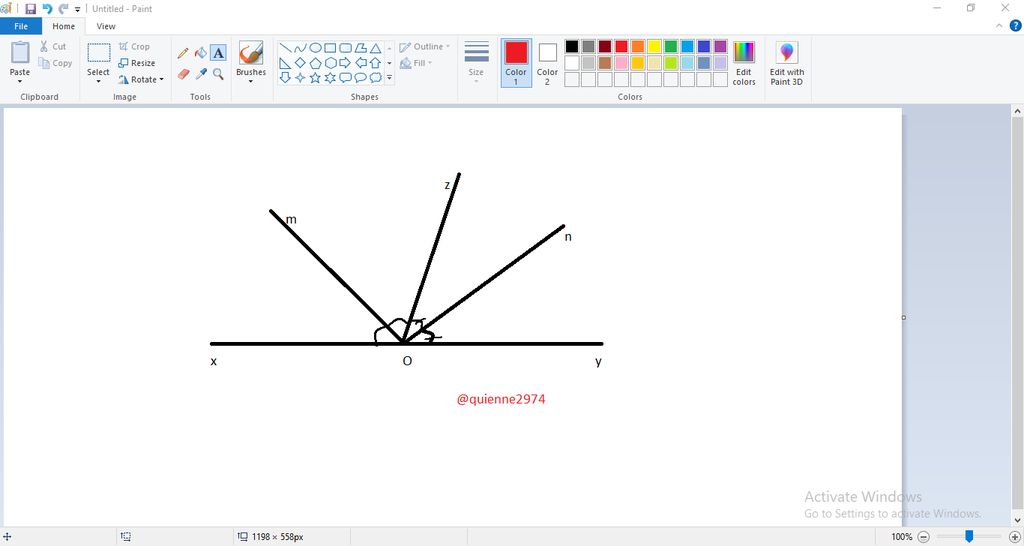
Task: Click the Brushes icon
Action: pyautogui.click(x=251, y=53)
